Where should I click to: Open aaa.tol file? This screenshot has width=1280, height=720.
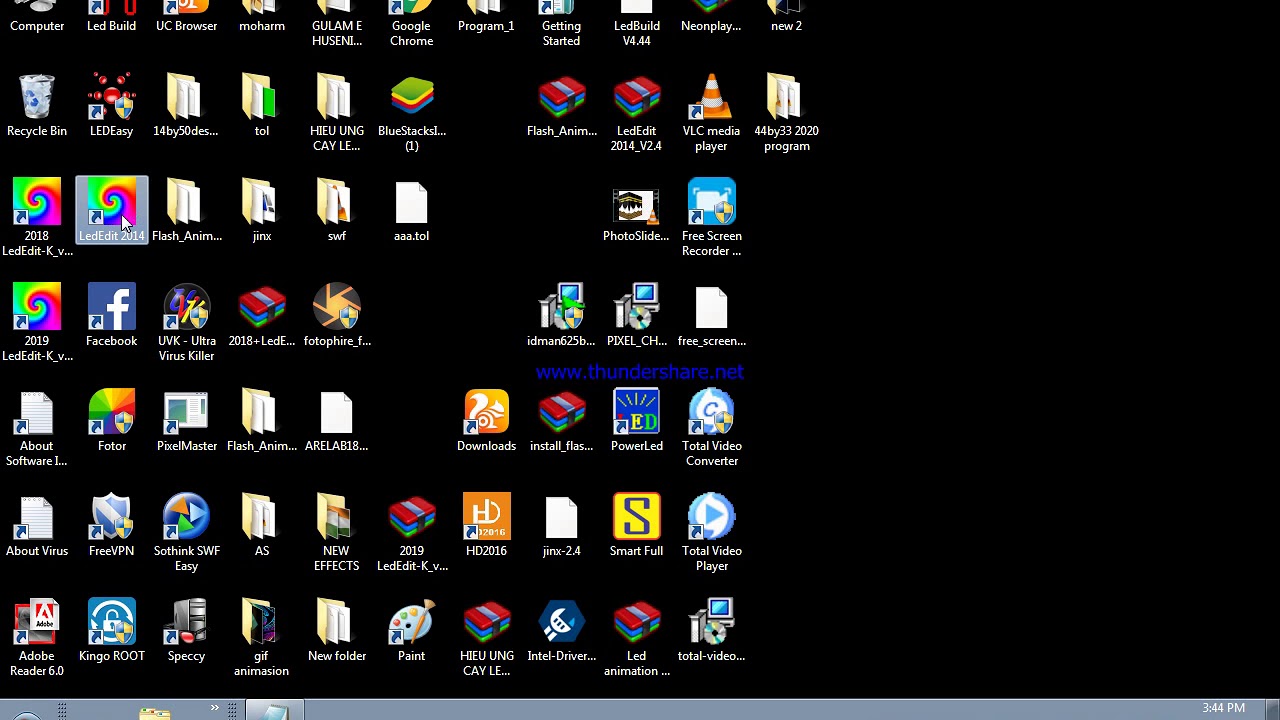click(x=412, y=211)
